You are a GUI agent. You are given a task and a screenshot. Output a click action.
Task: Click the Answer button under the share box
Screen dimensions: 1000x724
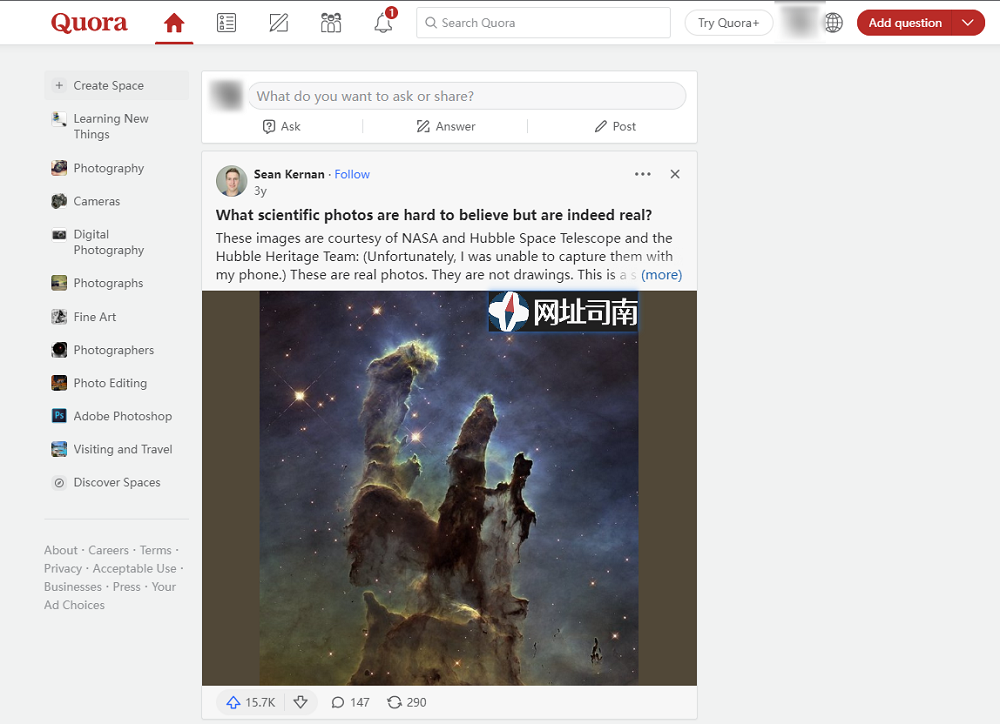tap(446, 126)
